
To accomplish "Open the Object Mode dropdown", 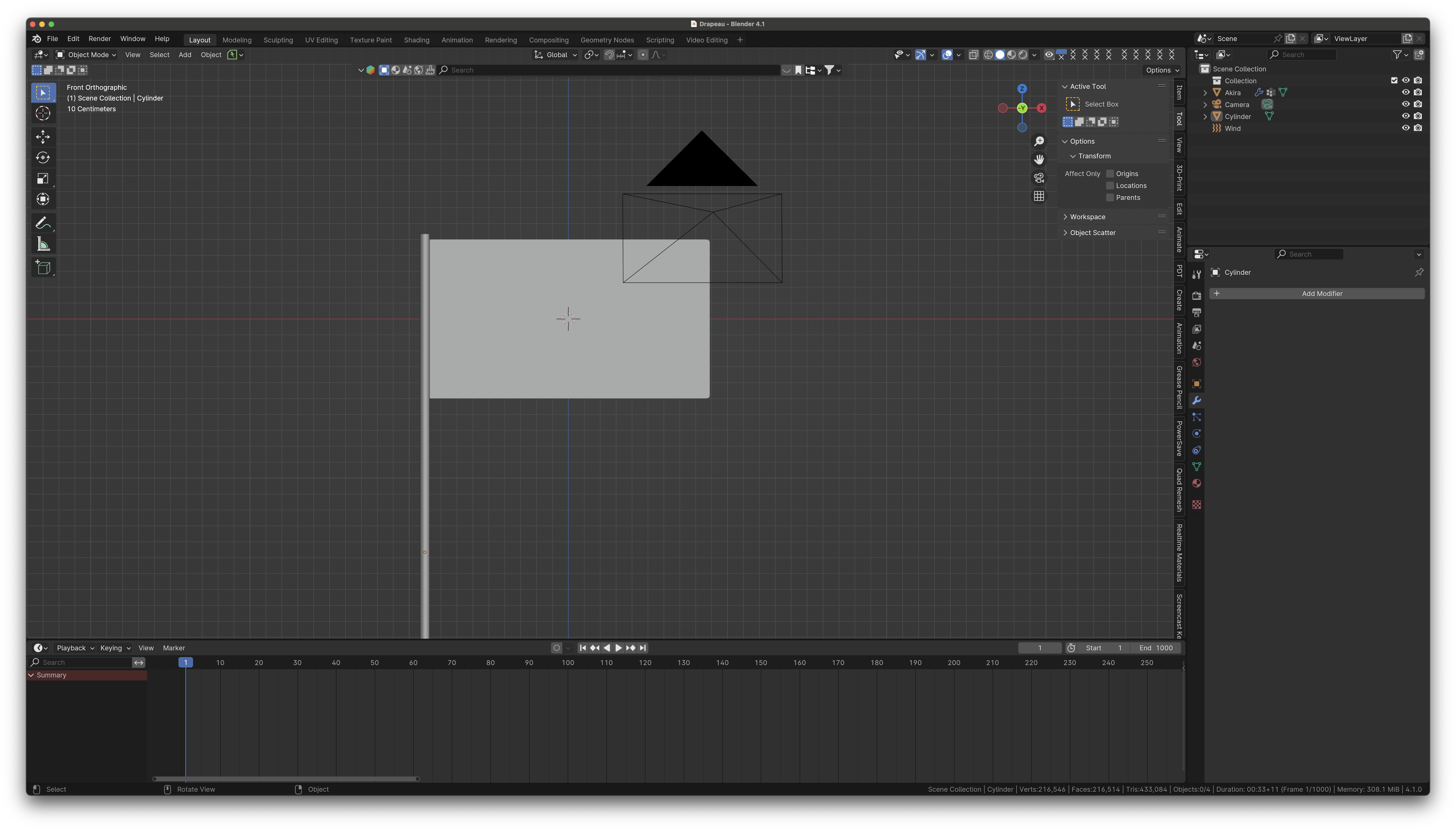I will [86, 55].
